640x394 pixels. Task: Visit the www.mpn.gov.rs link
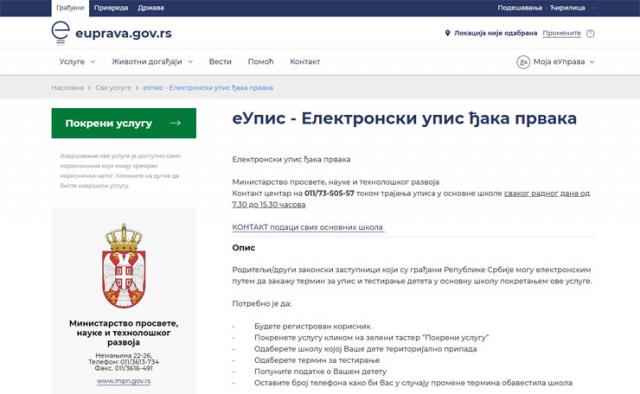tap(124, 381)
